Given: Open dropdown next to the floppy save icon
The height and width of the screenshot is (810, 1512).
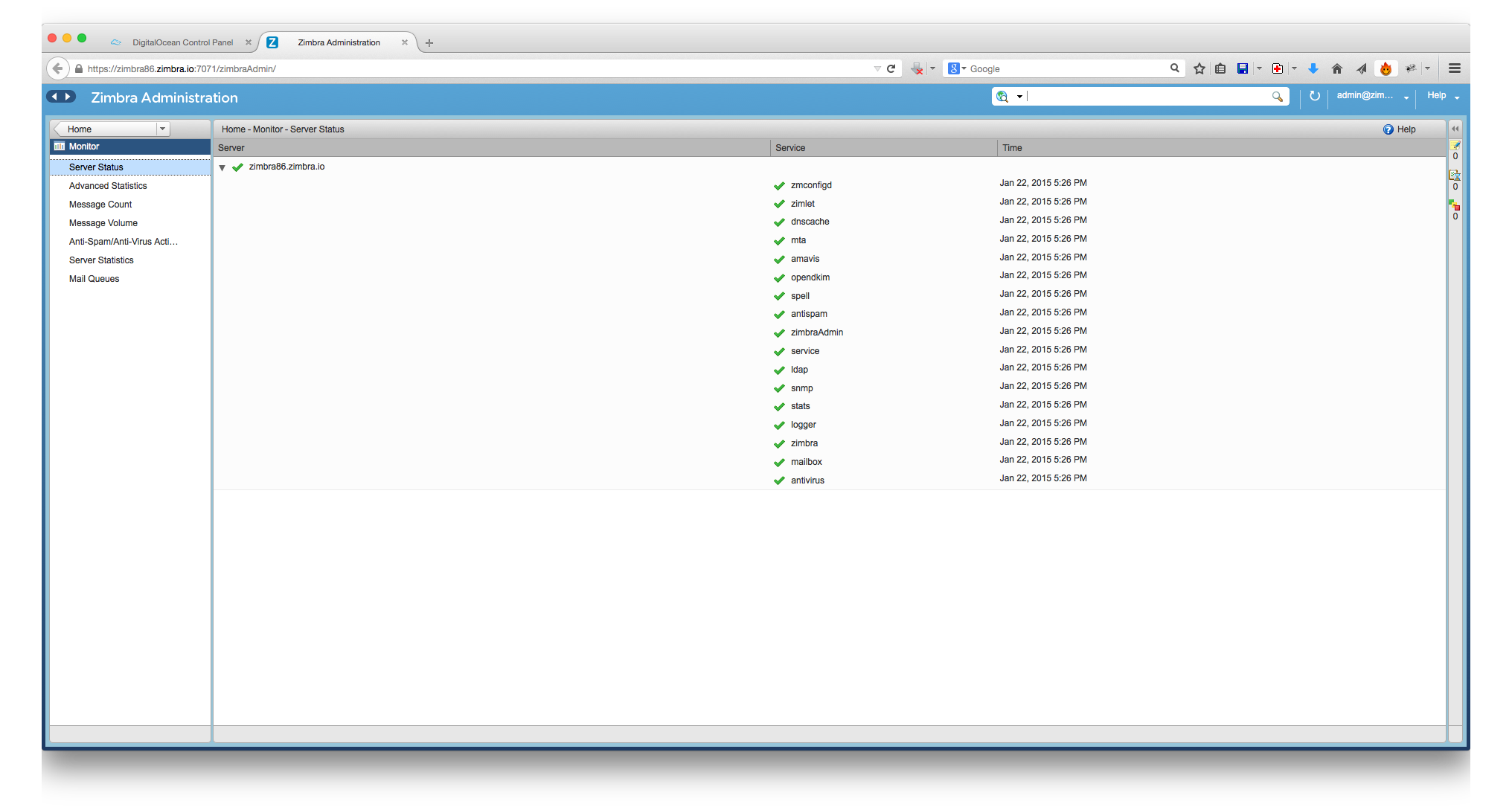Looking at the screenshot, I should coord(1259,68).
